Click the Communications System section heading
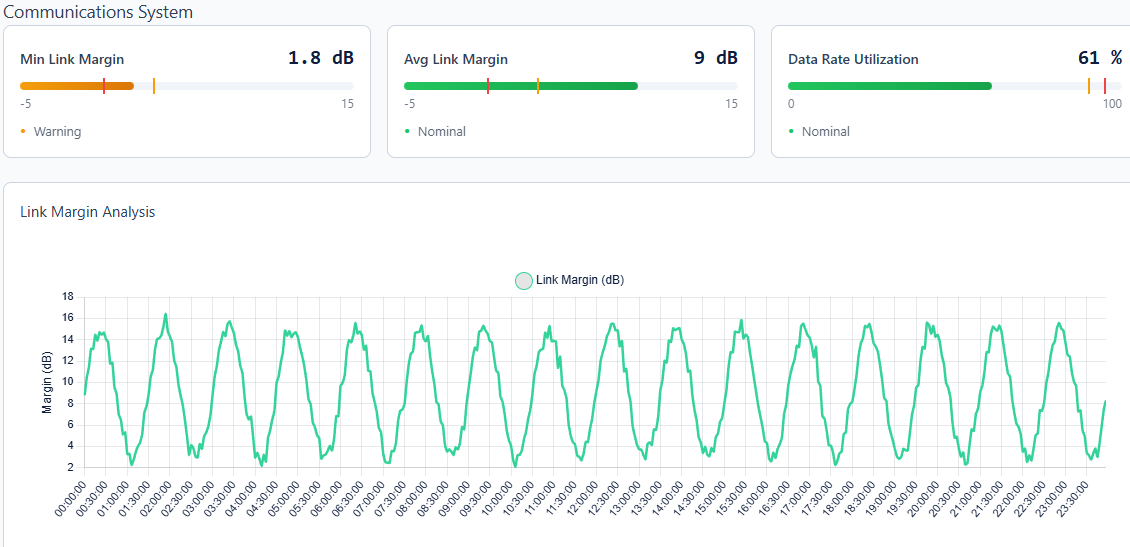Image resolution: width=1130 pixels, height=547 pixels. pos(98,12)
